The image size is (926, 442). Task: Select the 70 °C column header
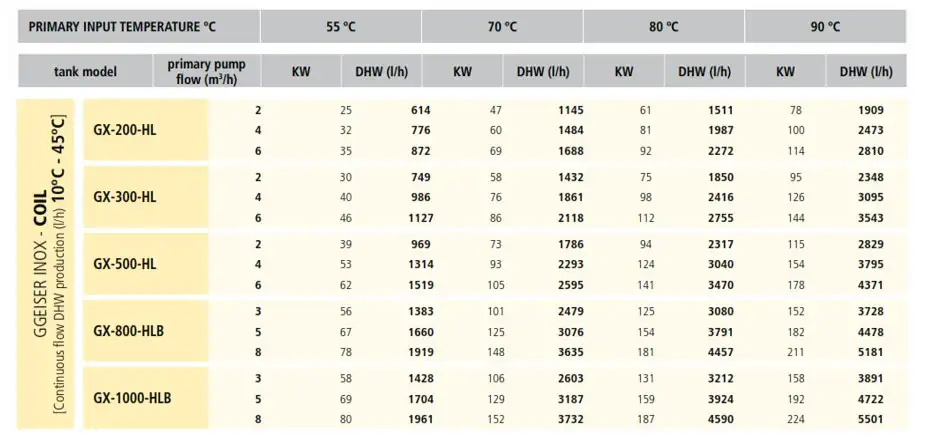coord(503,27)
